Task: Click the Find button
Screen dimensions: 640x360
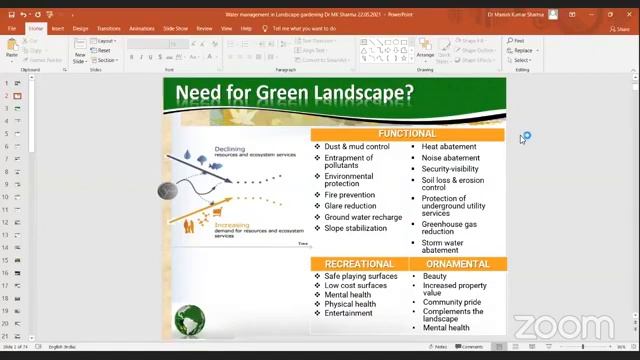Action: 516,41
